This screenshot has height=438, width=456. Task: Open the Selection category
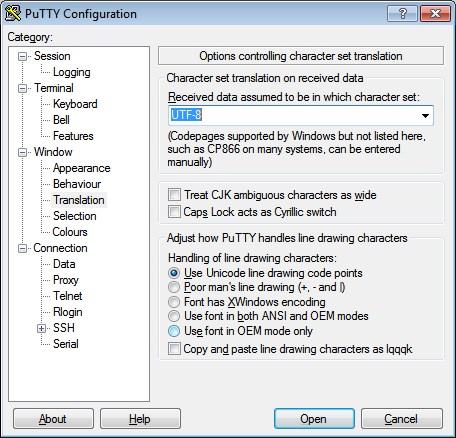click(75, 216)
